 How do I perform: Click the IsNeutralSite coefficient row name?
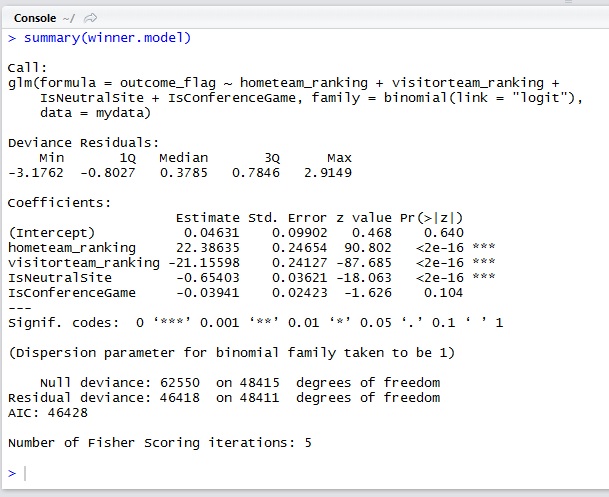click(60, 278)
